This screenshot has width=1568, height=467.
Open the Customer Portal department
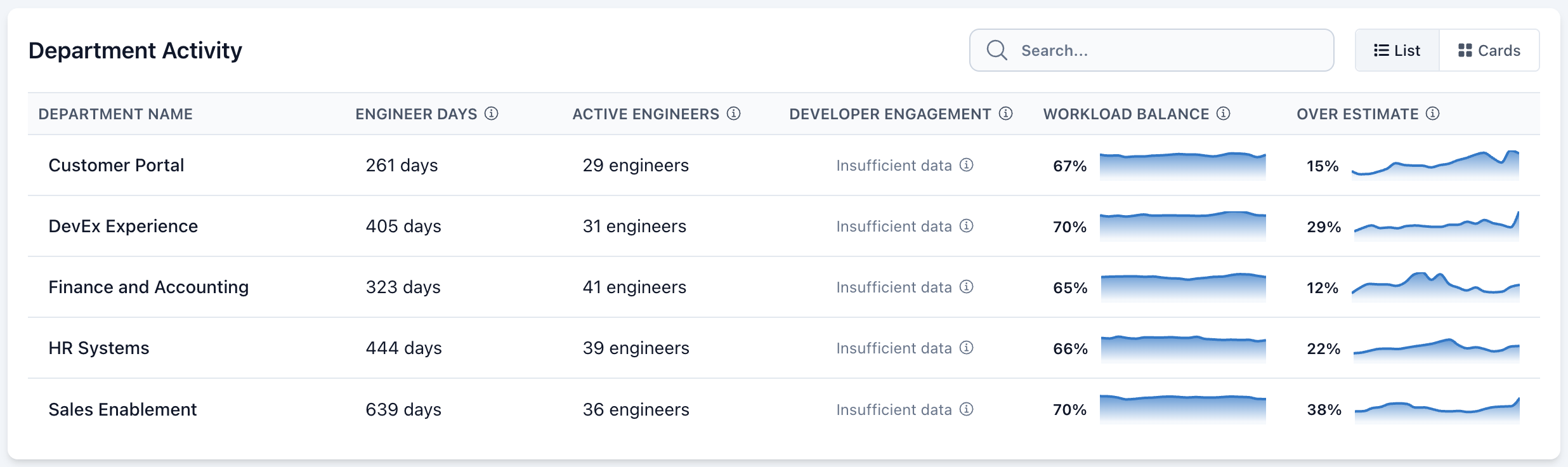(x=116, y=166)
